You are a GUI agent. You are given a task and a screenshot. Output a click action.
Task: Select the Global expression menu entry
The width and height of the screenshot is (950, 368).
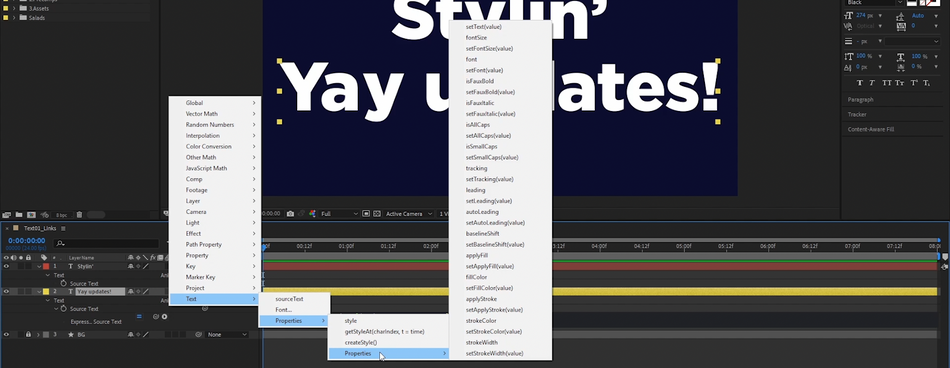tap(215, 103)
